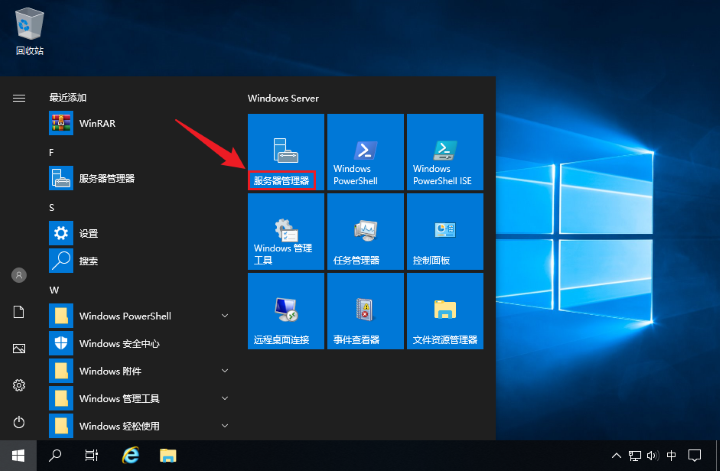Open the Power button in start sidebar

click(x=19, y=422)
